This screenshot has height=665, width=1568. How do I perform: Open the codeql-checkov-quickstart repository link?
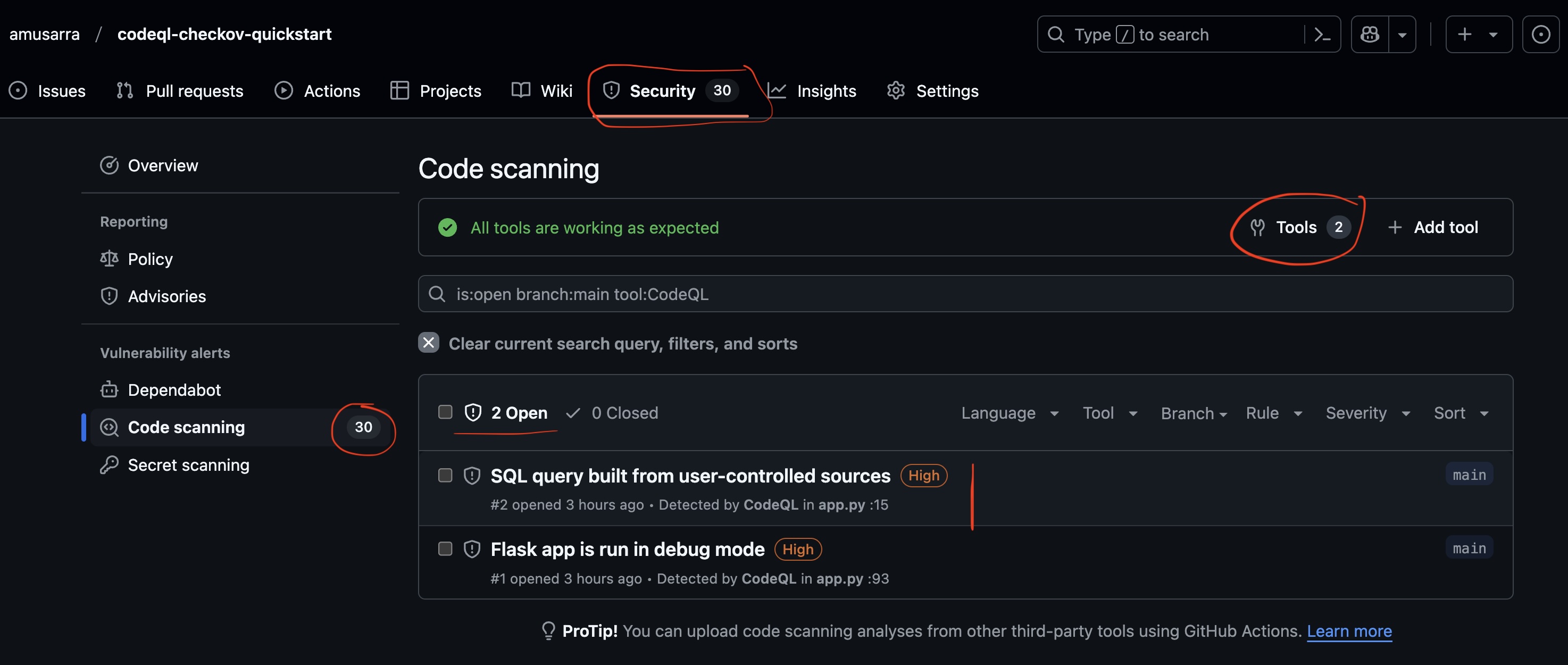click(224, 34)
